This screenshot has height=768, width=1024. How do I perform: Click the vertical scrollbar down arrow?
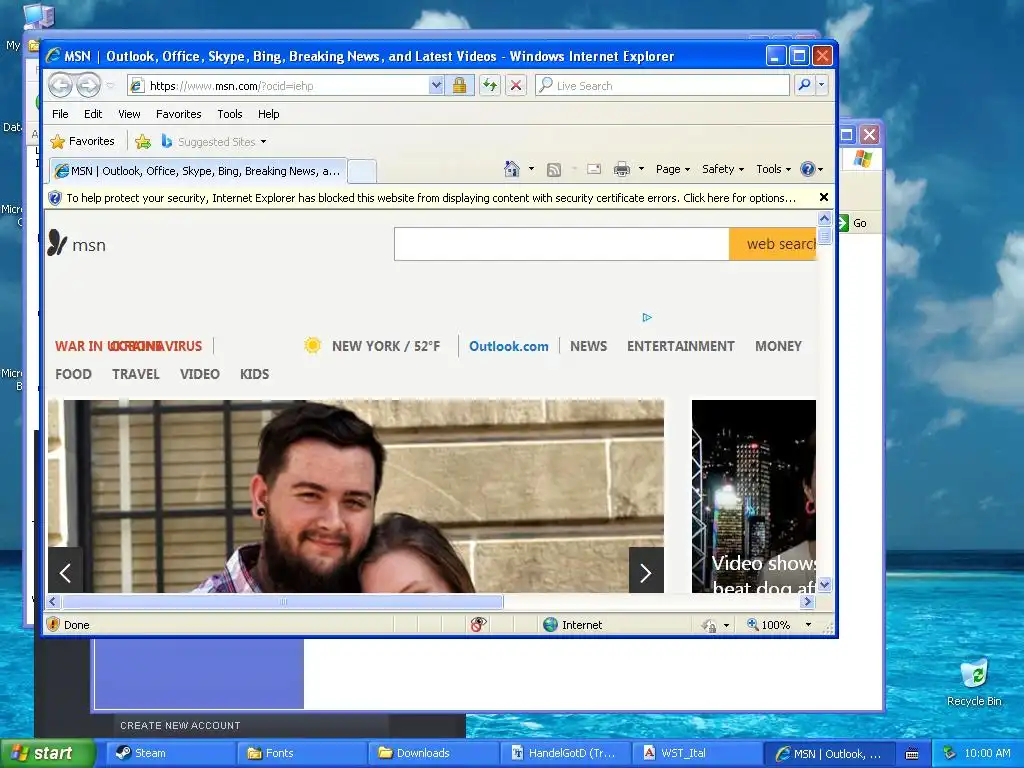pyautogui.click(x=825, y=584)
